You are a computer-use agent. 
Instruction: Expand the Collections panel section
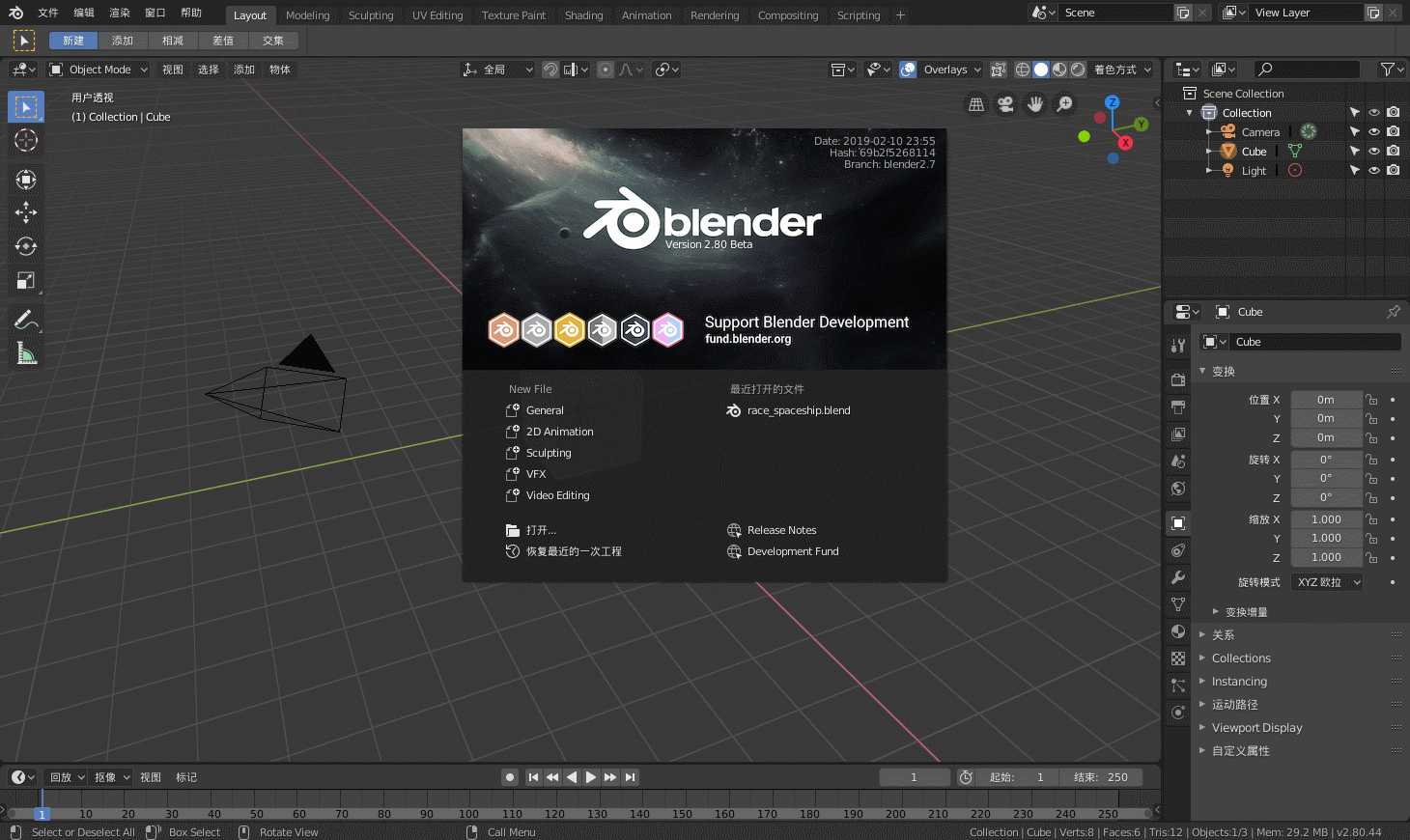tap(1241, 658)
